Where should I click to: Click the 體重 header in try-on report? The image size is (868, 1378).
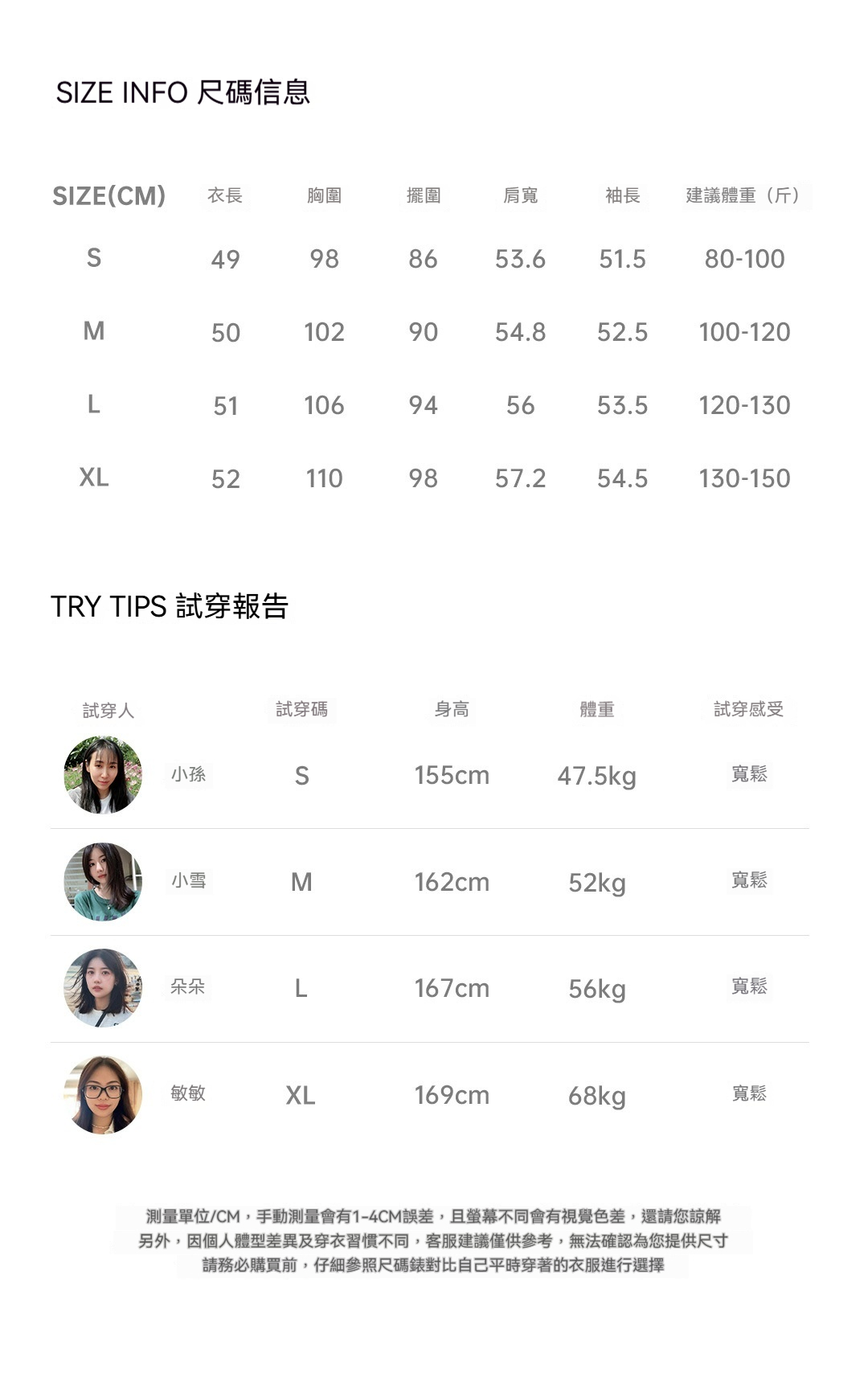pos(596,709)
